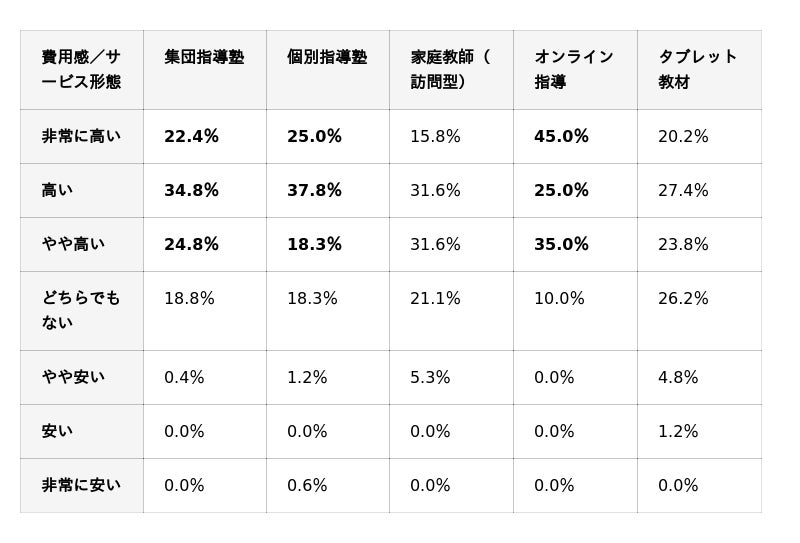Select the 0.6% cell in 非常に安い row
Image resolution: width=800 pixels, height=543 pixels.
pyautogui.click(x=307, y=486)
